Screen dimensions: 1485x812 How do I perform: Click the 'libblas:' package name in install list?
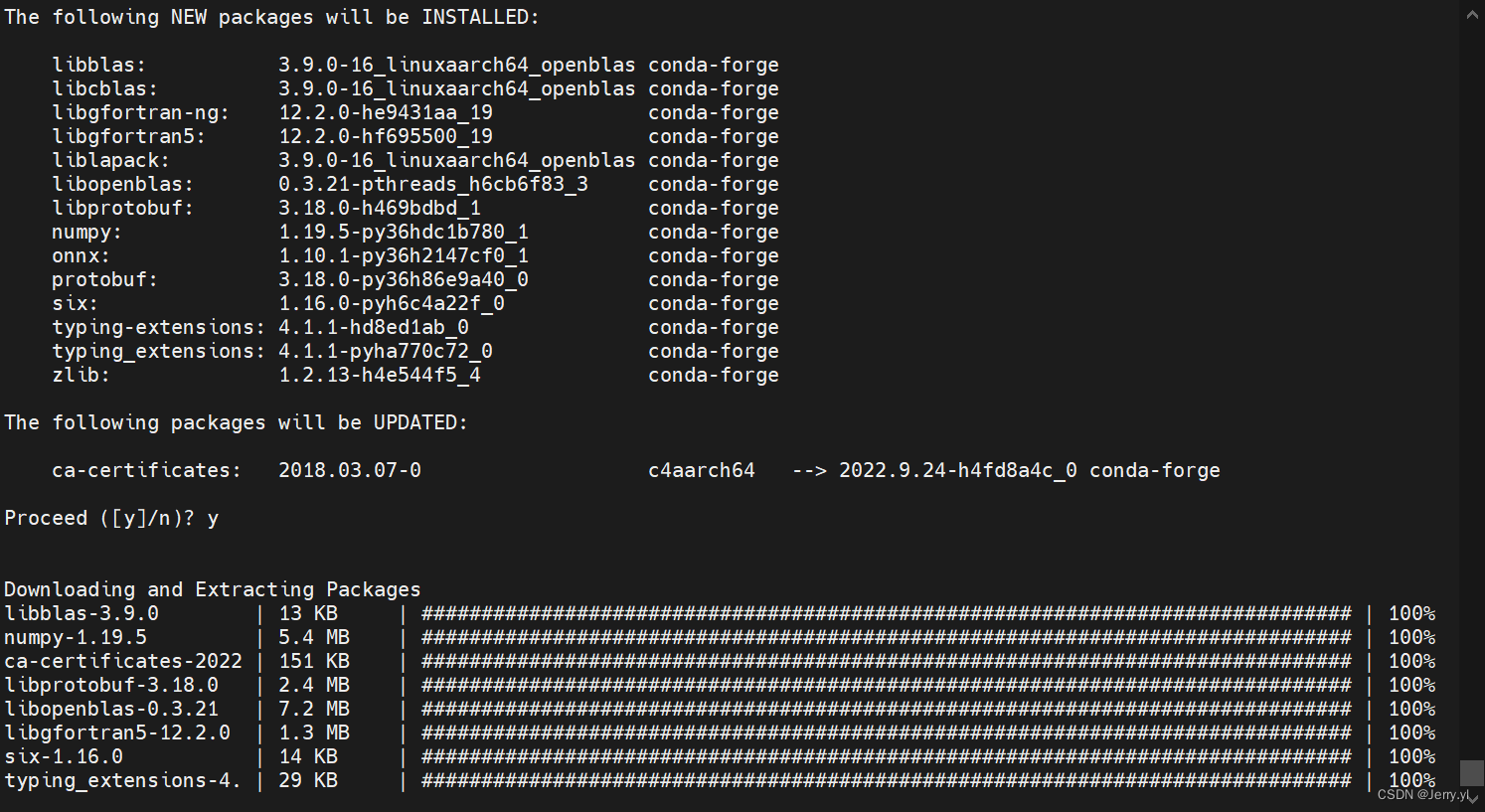coord(99,66)
